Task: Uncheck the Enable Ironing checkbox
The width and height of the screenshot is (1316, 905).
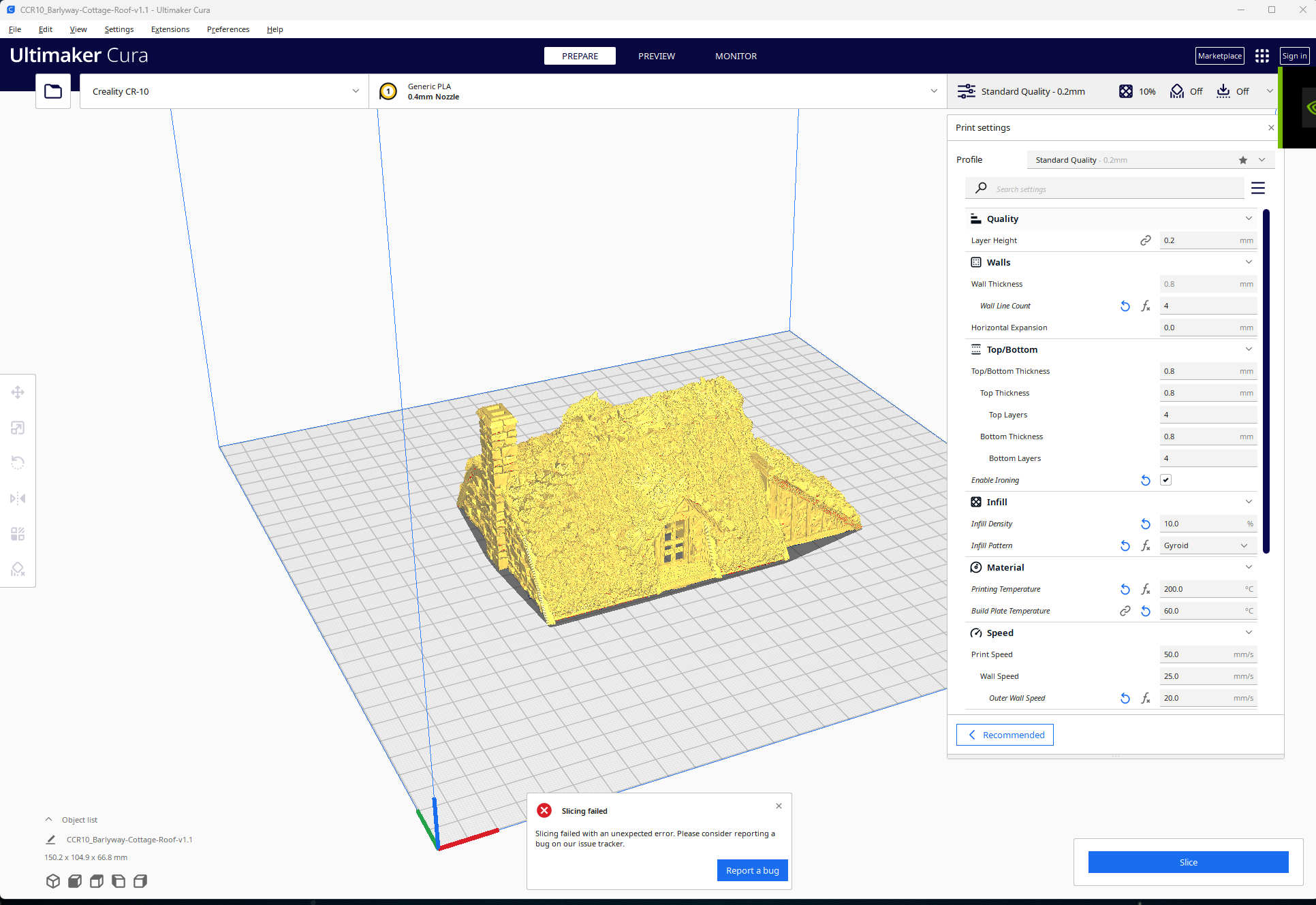Action: [1165, 479]
